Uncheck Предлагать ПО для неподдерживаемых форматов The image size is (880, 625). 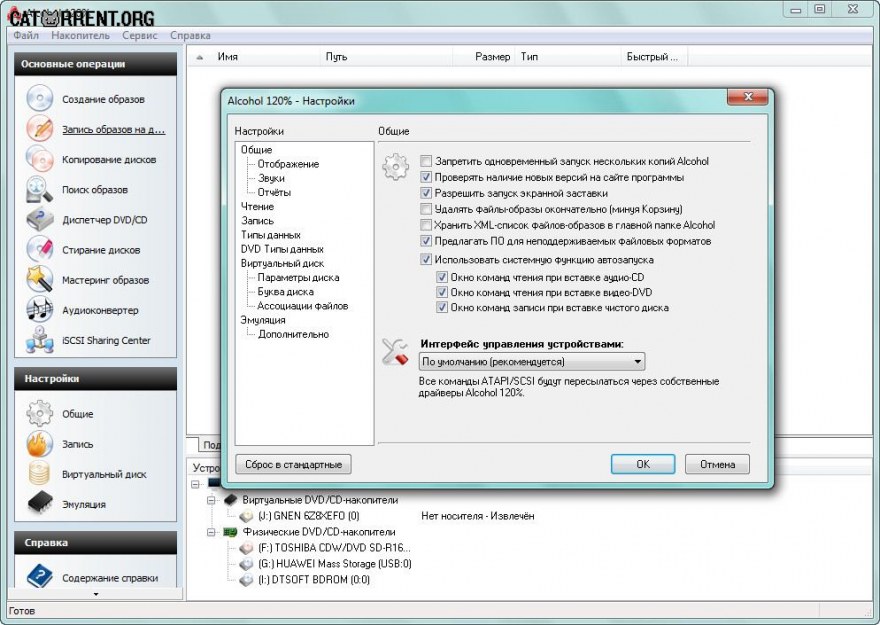(x=426, y=241)
